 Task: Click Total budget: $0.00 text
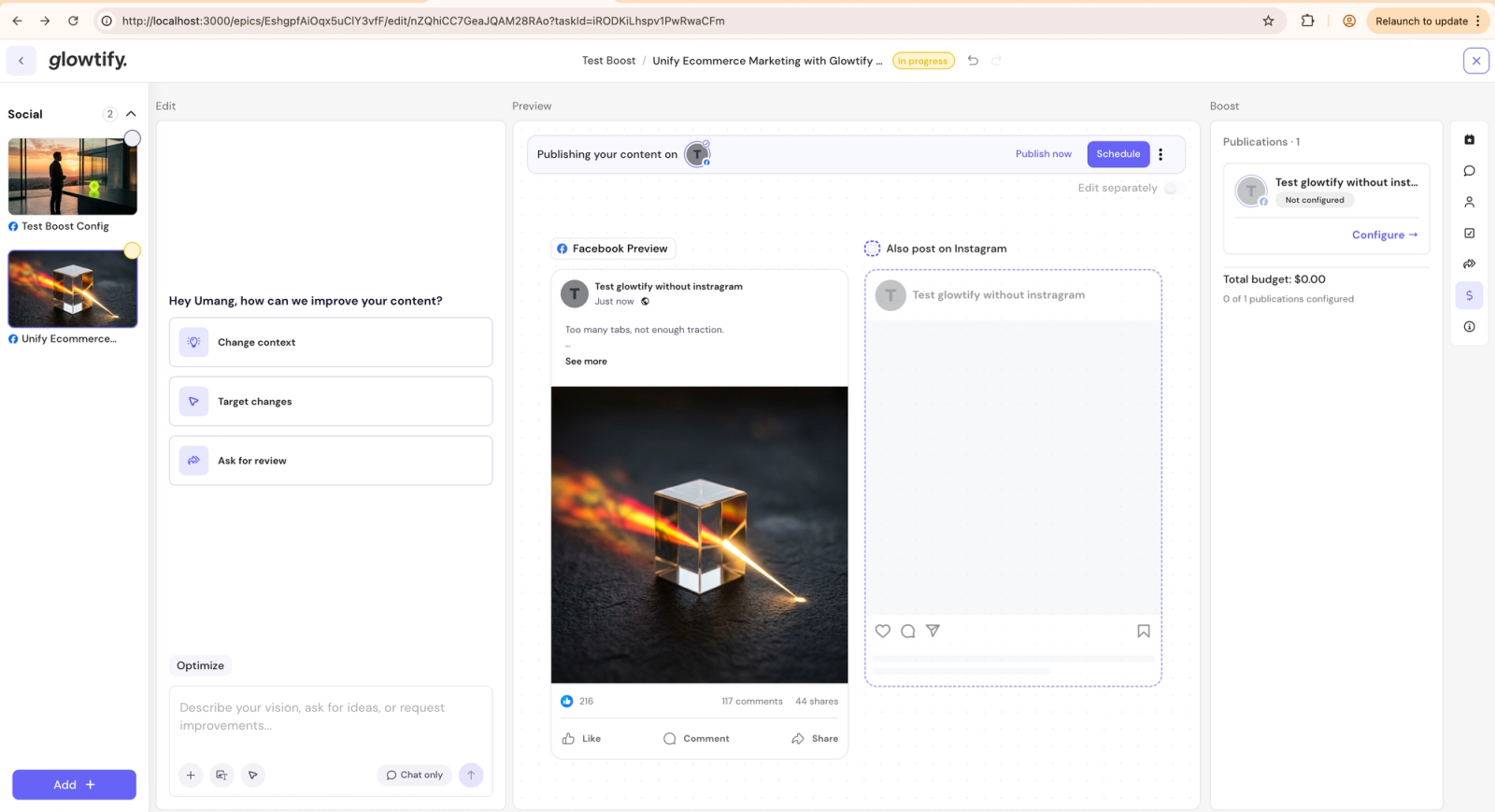click(x=1274, y=279)
